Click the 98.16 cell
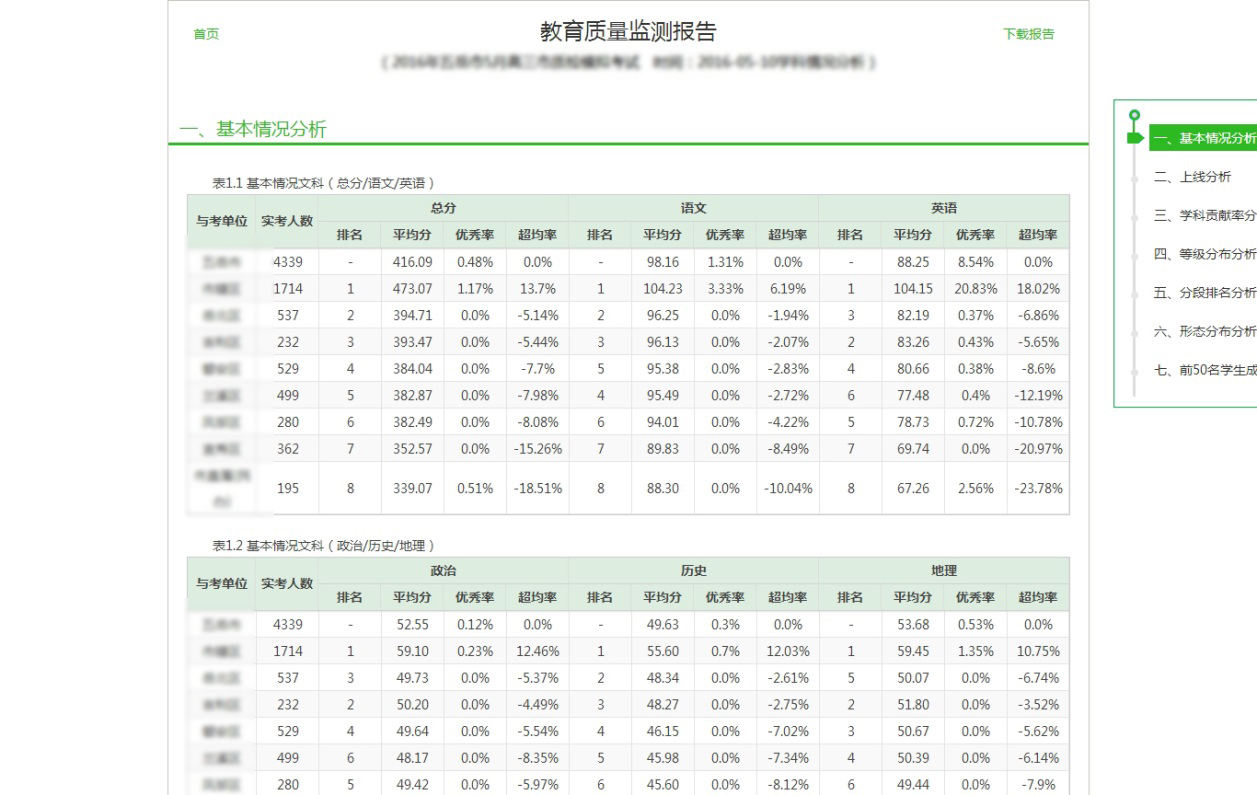1257x795 pixels. point(662,262)
